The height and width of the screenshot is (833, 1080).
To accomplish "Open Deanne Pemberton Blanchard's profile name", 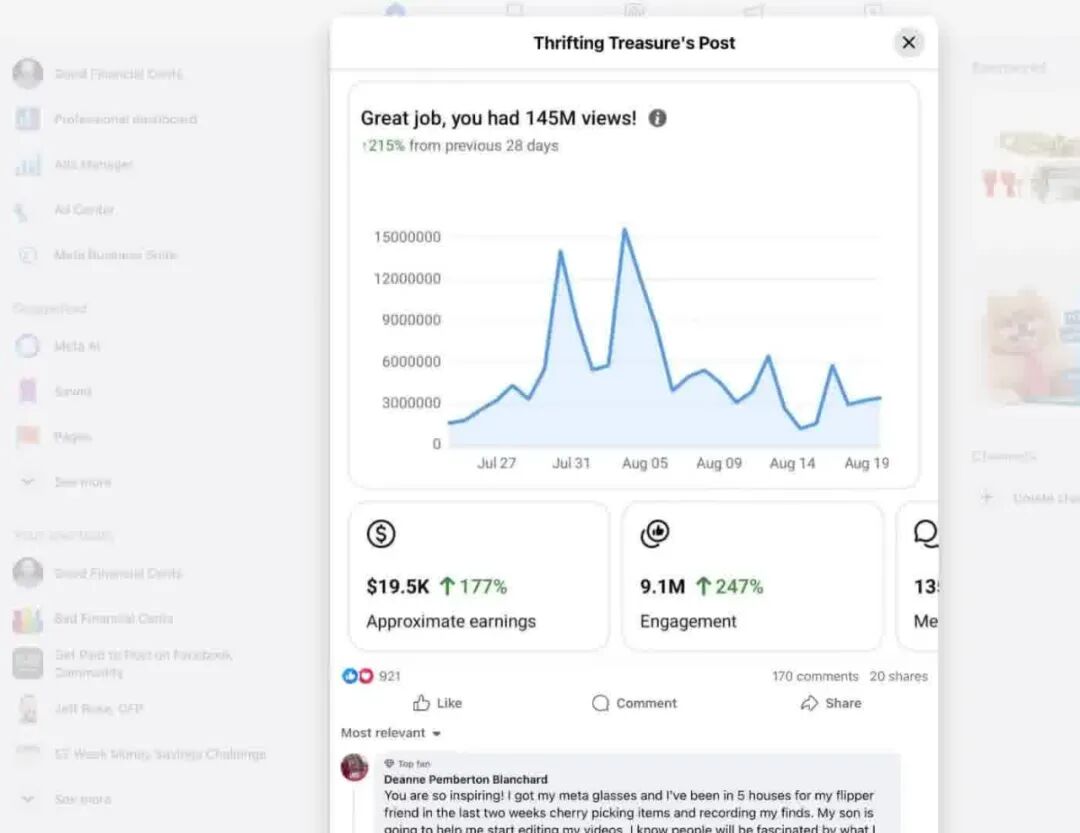I will point(466,779).
